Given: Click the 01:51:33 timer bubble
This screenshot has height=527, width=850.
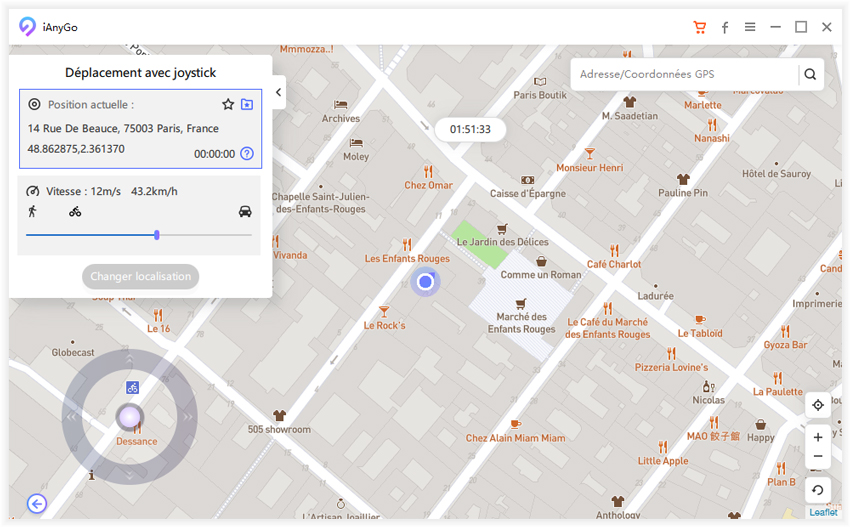Looking at the screenshot, I should click(x=470, y=130).
